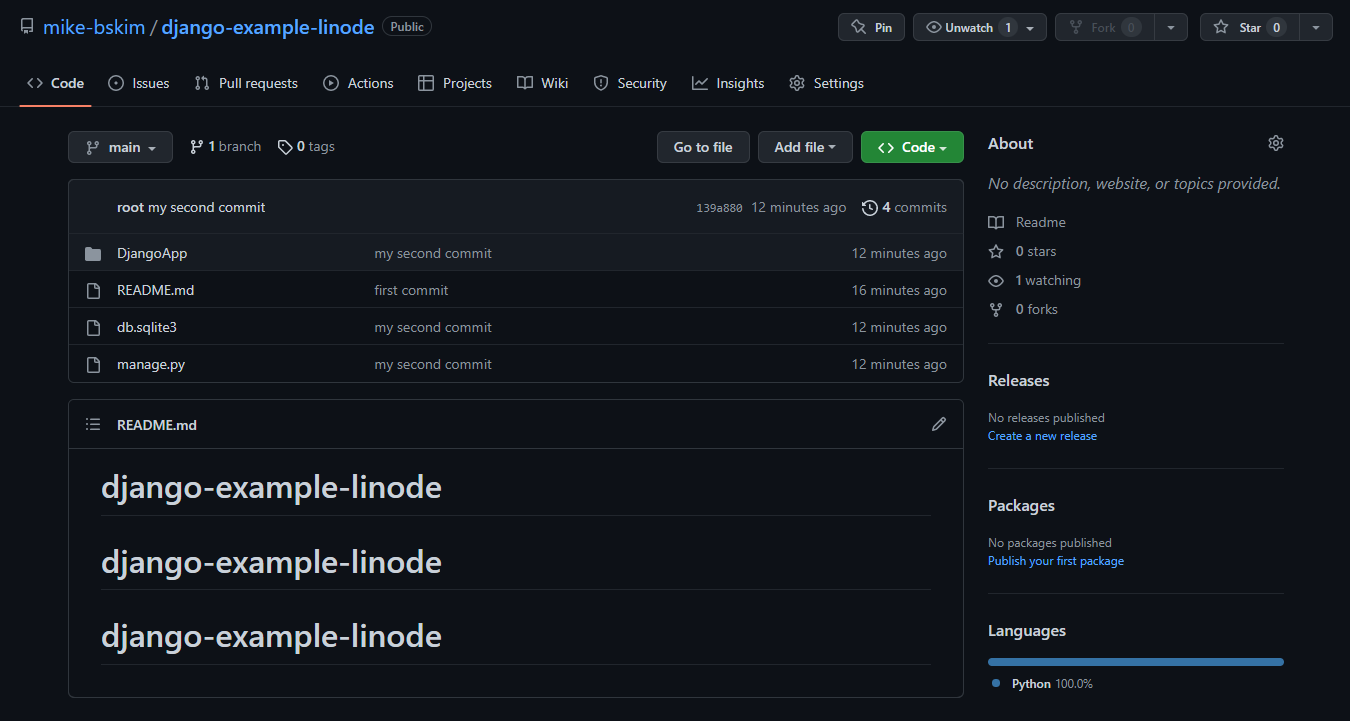
Task: Open README table of contents list icon
Action: [x=93, y=424]
